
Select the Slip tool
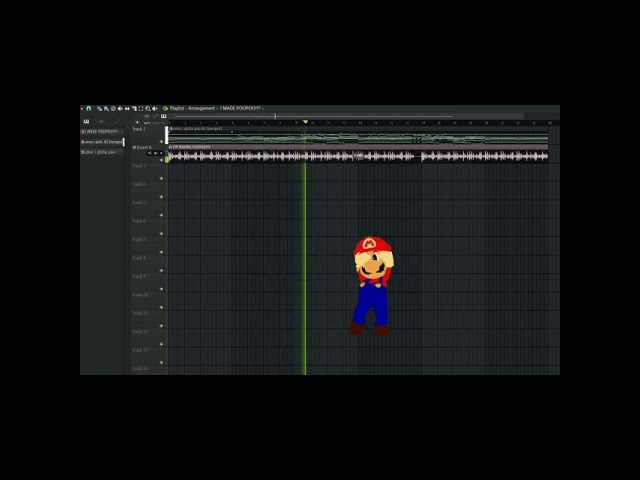pos(127,109)
